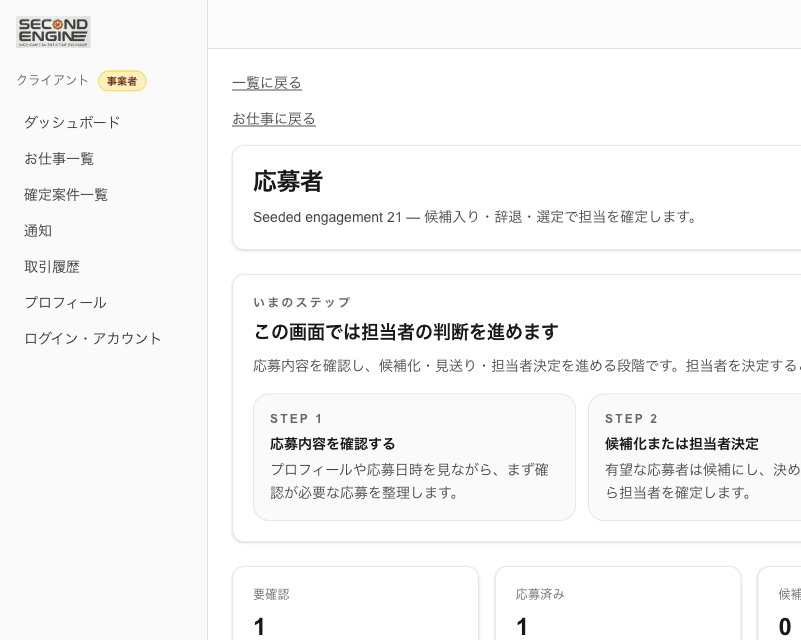The image size is (801, 640).
Task: Click the 事業者 badge
Action: (122, 81)
